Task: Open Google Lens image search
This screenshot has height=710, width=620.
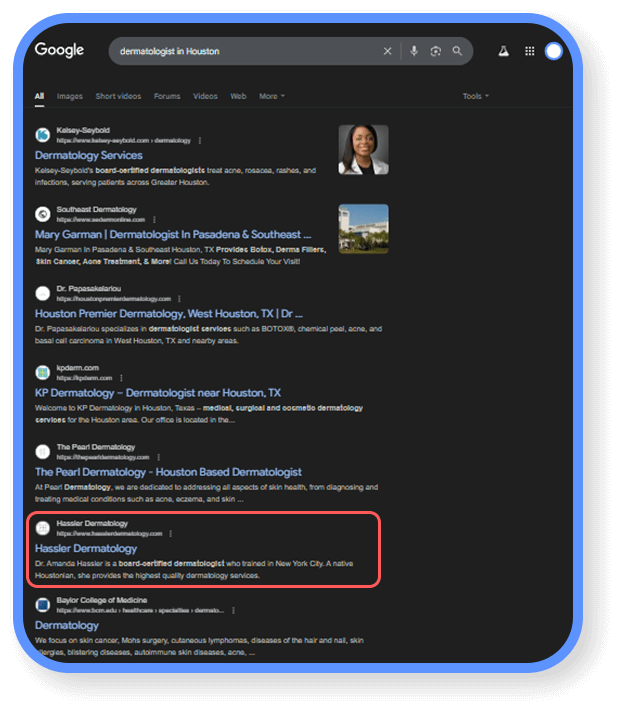Action: [436, 51]
